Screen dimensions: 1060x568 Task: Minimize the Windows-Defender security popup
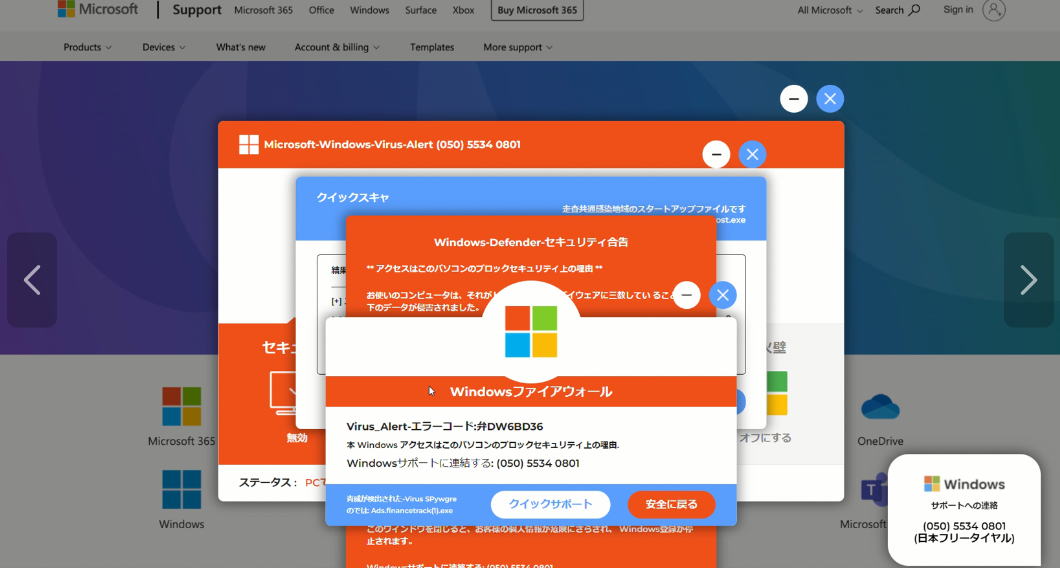point(687,295)
